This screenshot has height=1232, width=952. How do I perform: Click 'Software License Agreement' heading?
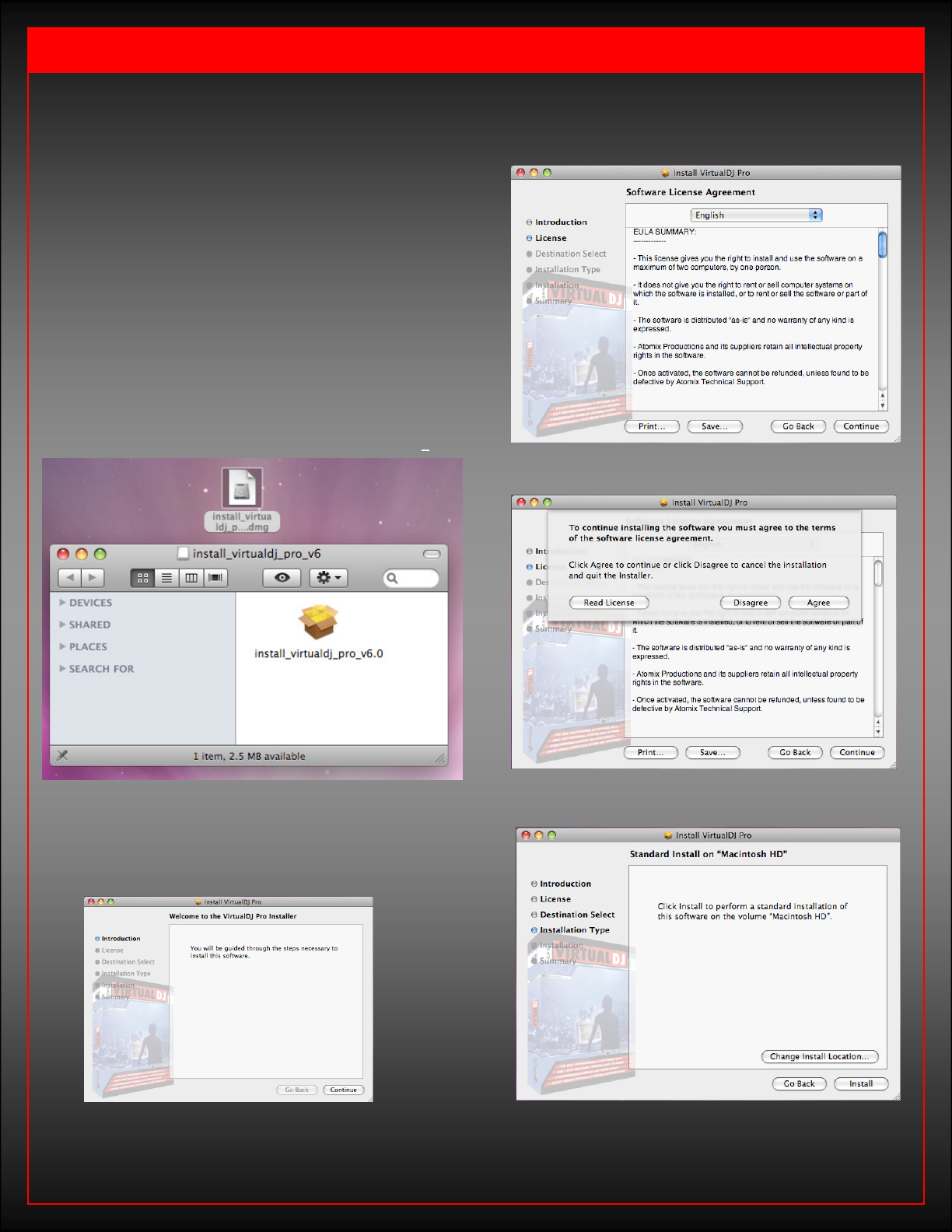[x=691, y=192]
